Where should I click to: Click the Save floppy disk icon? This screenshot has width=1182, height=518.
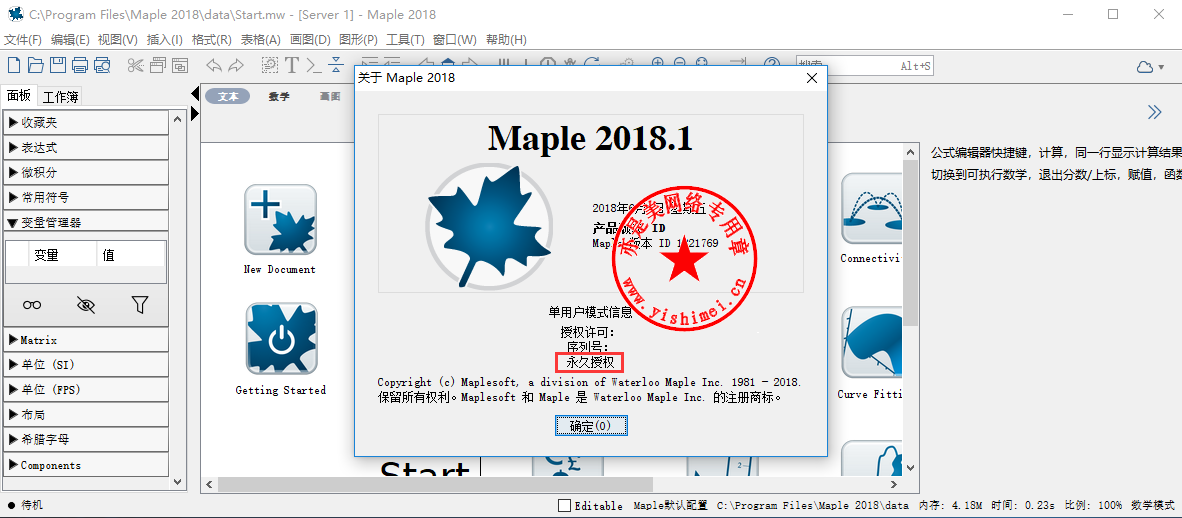pyautogui.click(x=58, y=66)
